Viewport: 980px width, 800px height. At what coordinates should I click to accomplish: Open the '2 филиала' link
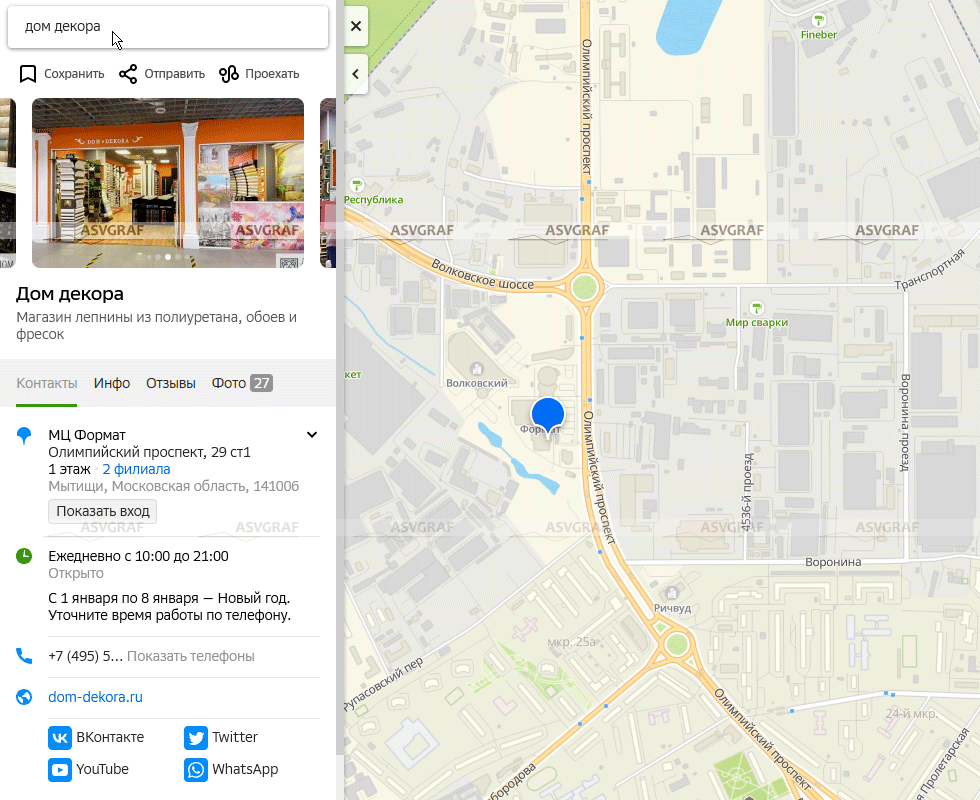coord(136,469)
